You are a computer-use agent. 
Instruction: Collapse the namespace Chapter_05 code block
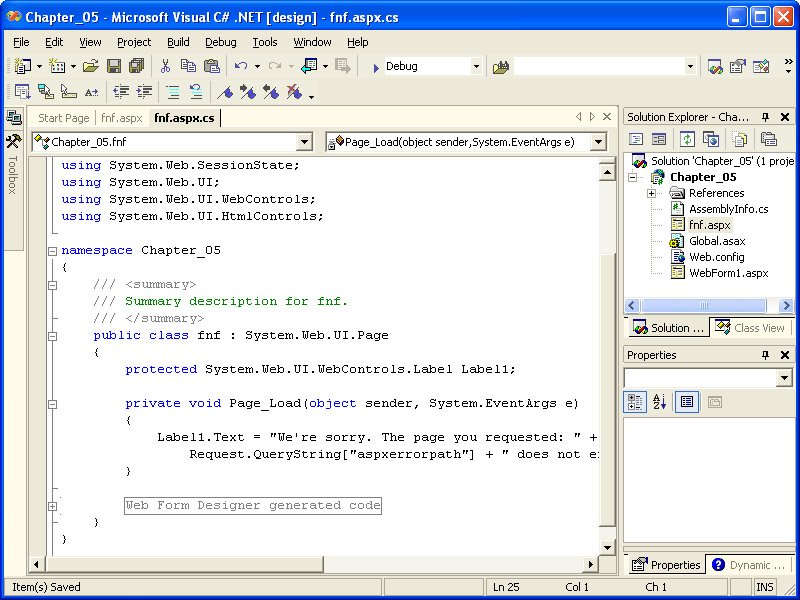[x=52, y=250]
